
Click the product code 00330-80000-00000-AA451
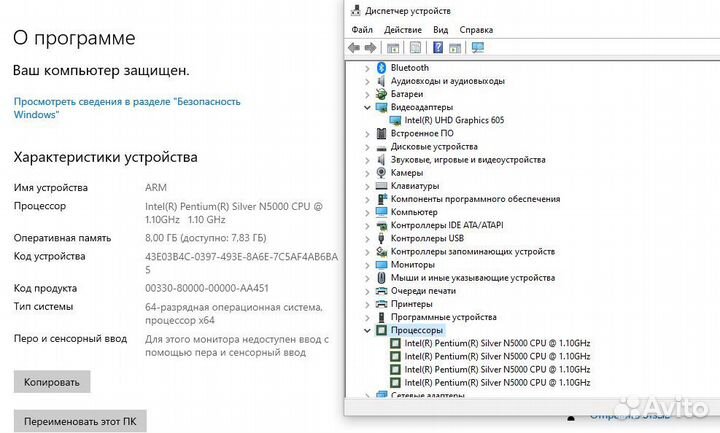(207, 288)
